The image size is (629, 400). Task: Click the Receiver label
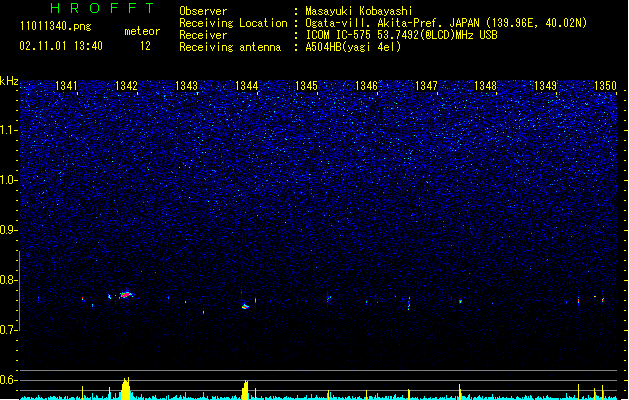203,35
